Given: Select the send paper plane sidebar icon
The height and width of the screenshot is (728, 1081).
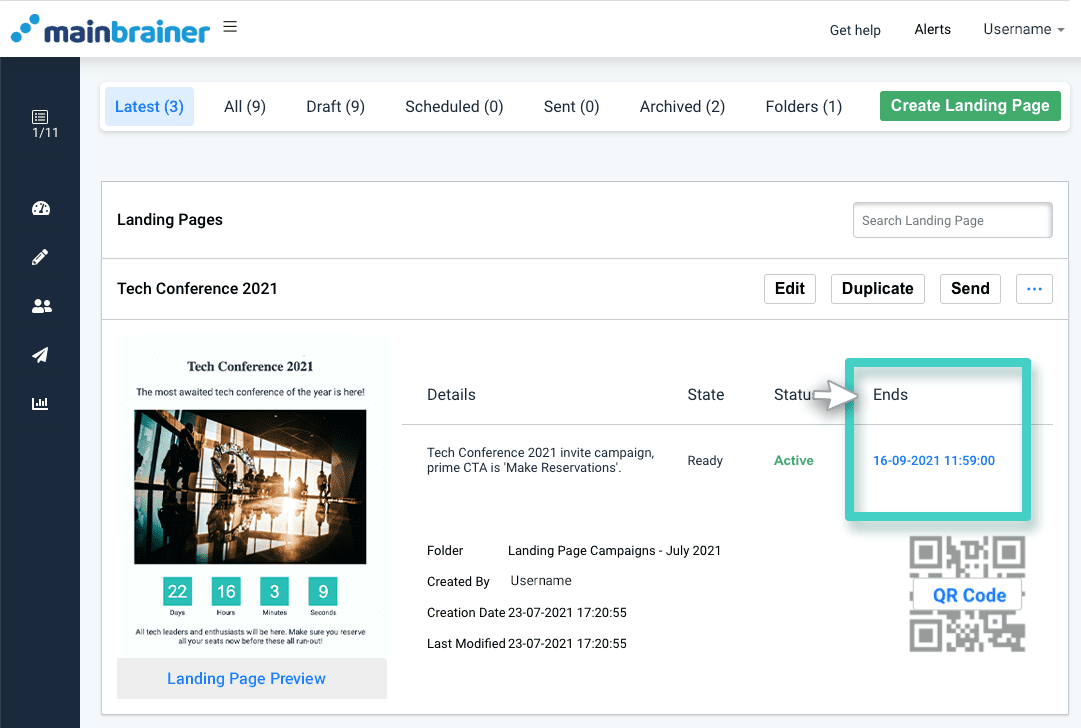Looking at the screenshot, I should tap(41, 355).
